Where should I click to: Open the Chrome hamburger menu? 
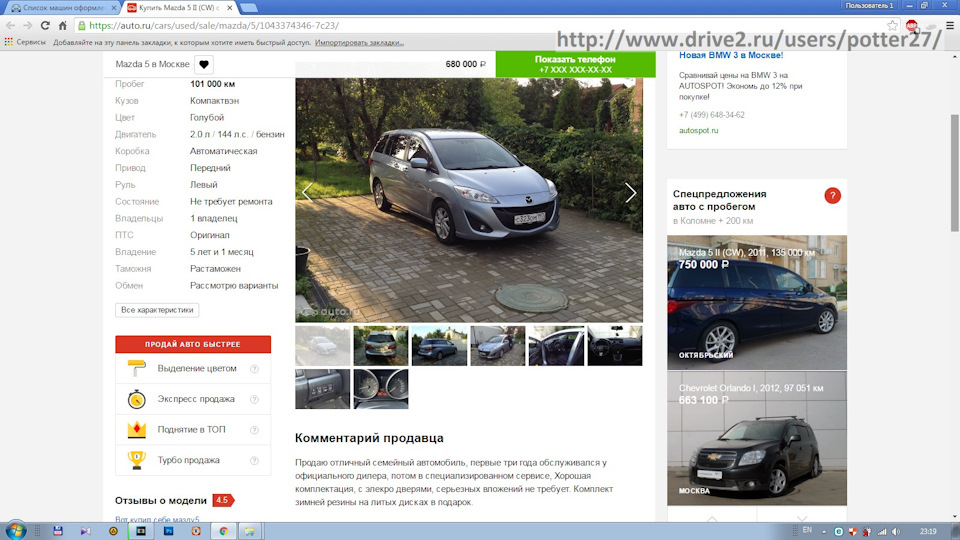click(950, 26)
